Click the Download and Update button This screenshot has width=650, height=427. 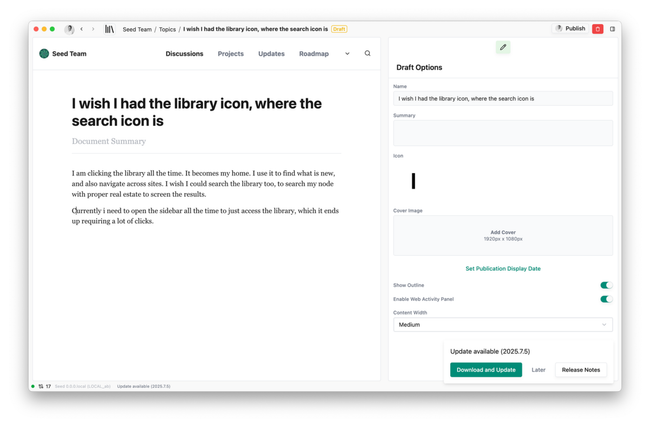485,370
